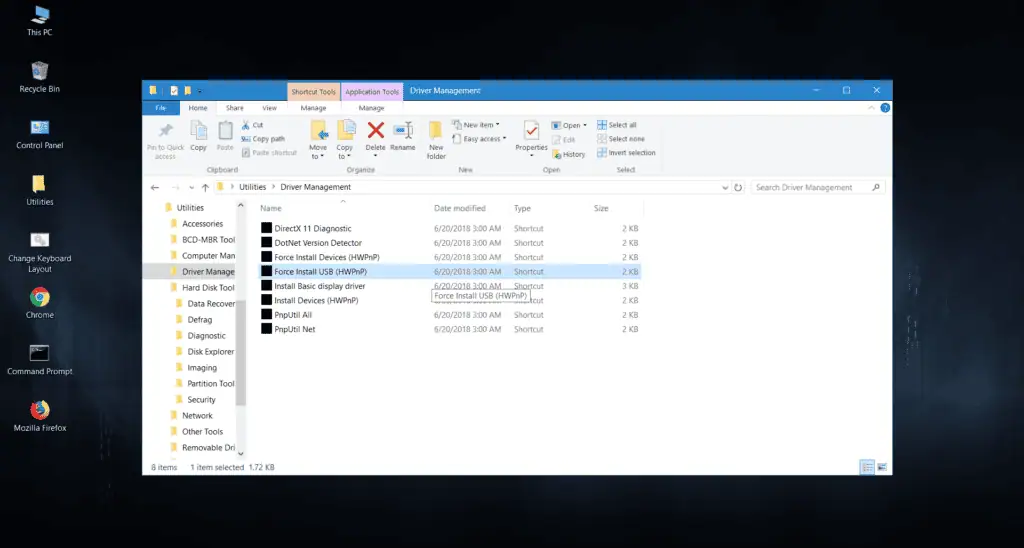This screenshot has height=548, width=1024.
Task: Switch to the View tab
Action: pos(269,108)
